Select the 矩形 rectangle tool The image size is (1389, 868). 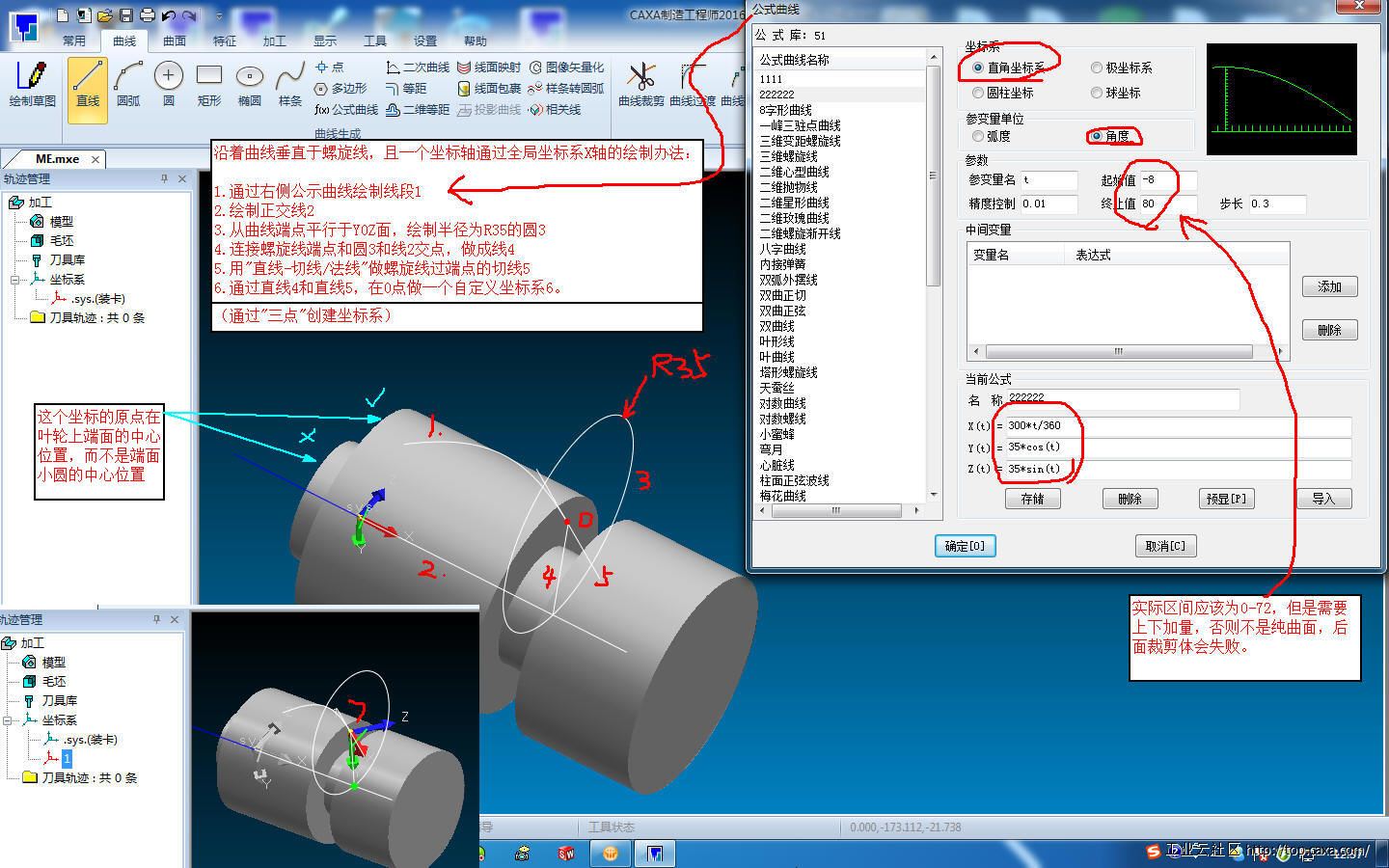pyautogui.click(x=209, y=83)
